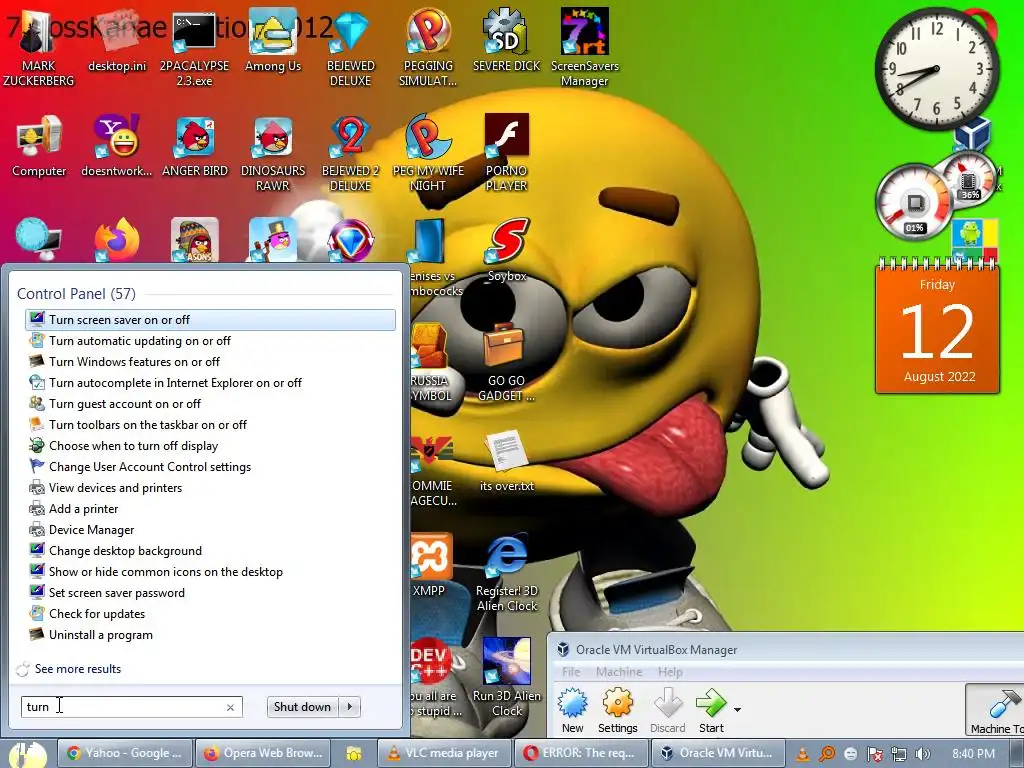Select Turn screen saver on or off
The width and height of the screenshot is (1024, 768).
pos(210,320)
